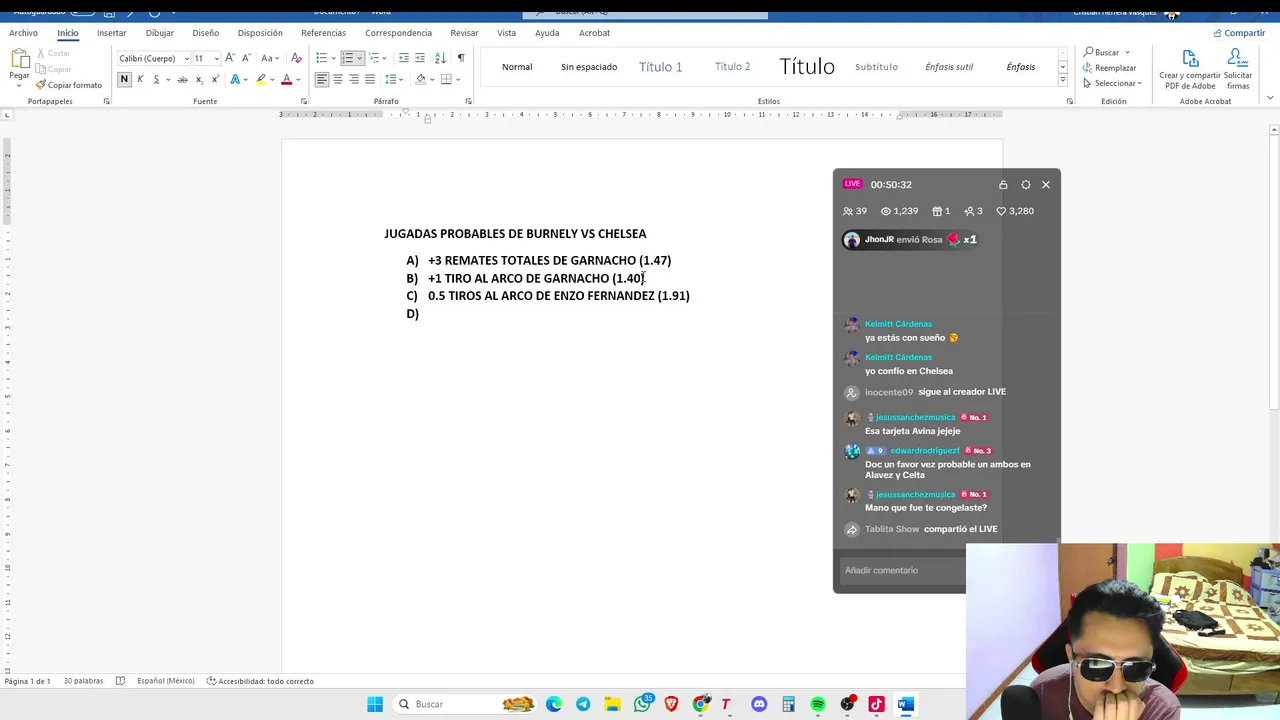This screenshot has width=1280, height=720.
Task: Click the Compartir button
Action: (1239, 33)
